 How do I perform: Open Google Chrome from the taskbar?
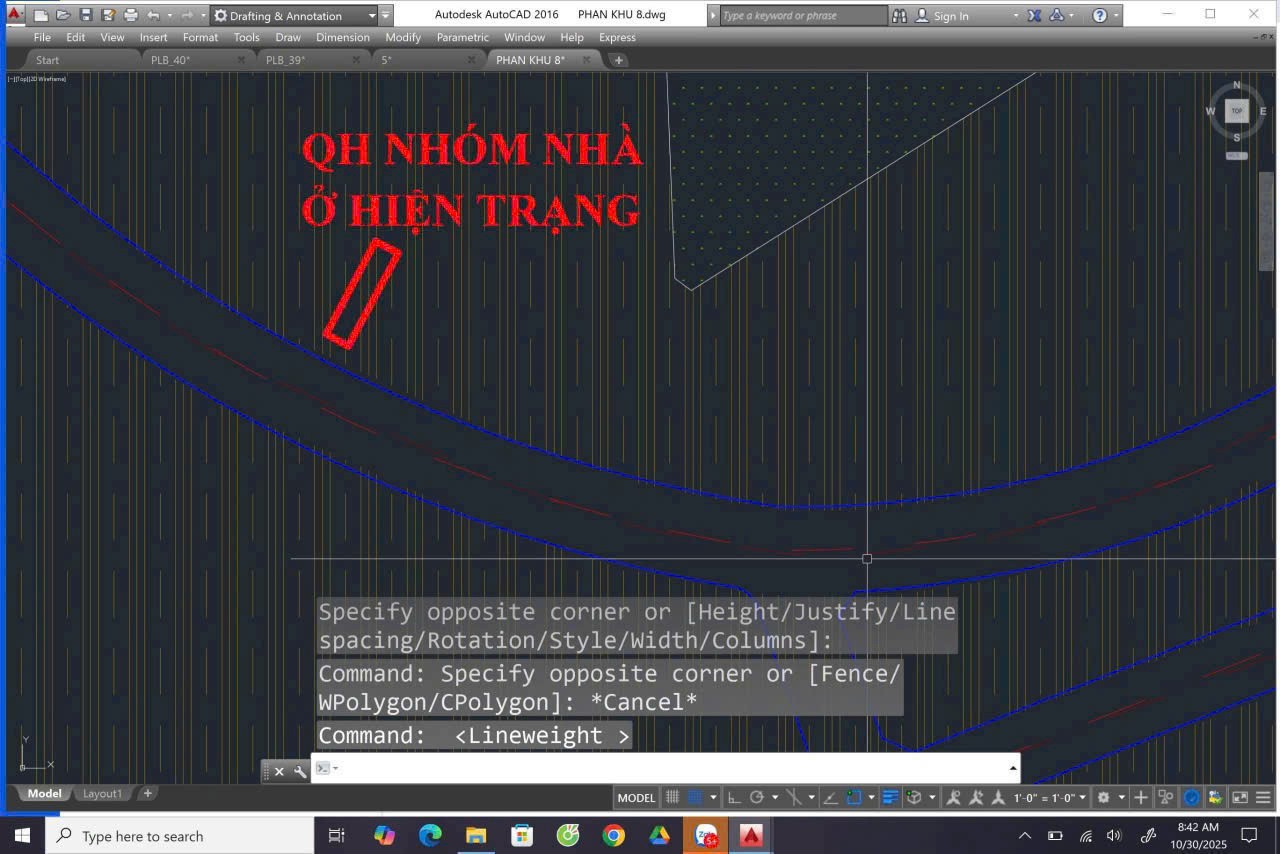point(613,835)
